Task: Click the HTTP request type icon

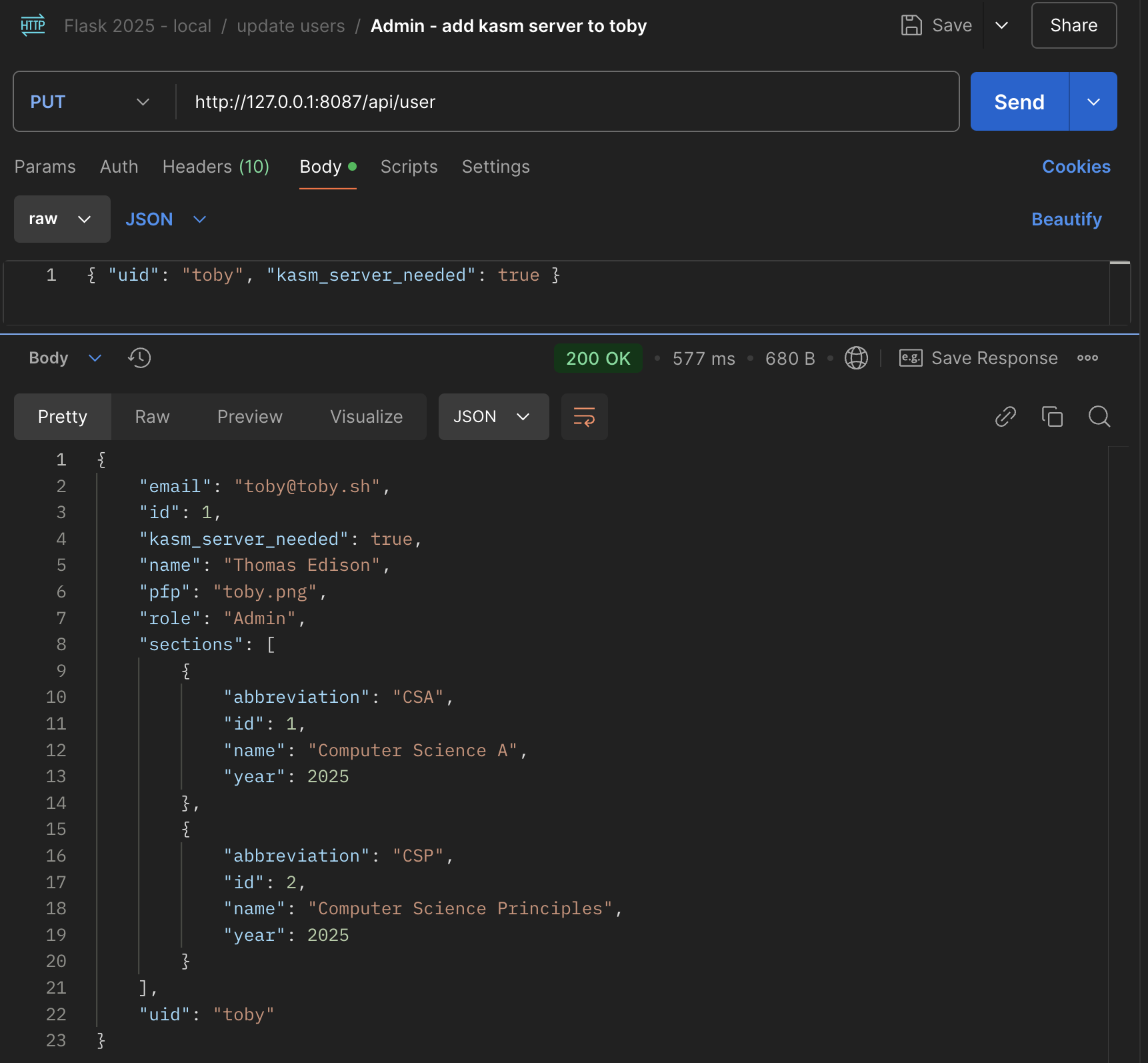Action: [x=33, y=25]
